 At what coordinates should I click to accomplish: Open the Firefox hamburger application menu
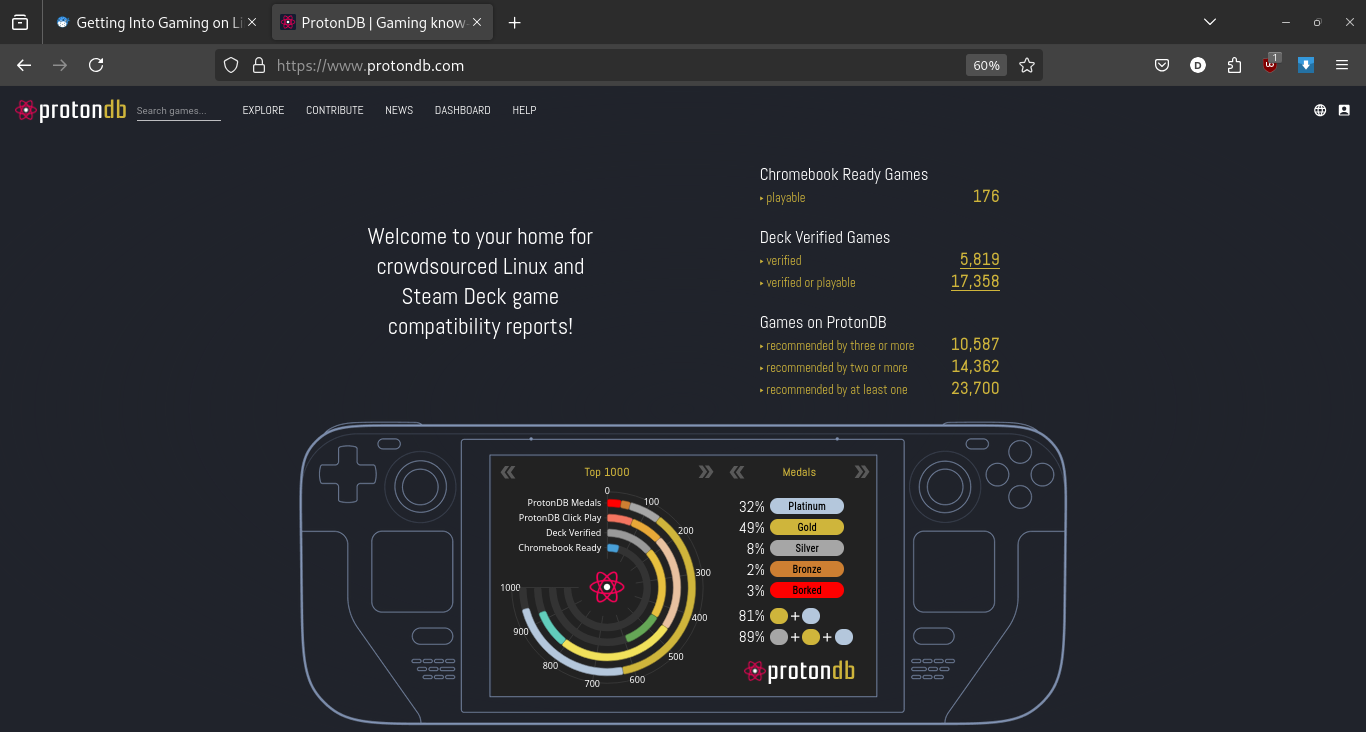(1342, 65)
